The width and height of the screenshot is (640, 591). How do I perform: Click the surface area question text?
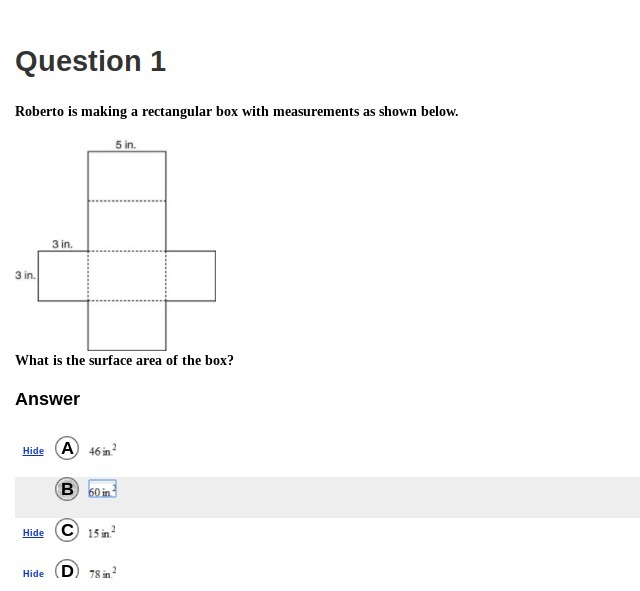(x=124, y=360)
